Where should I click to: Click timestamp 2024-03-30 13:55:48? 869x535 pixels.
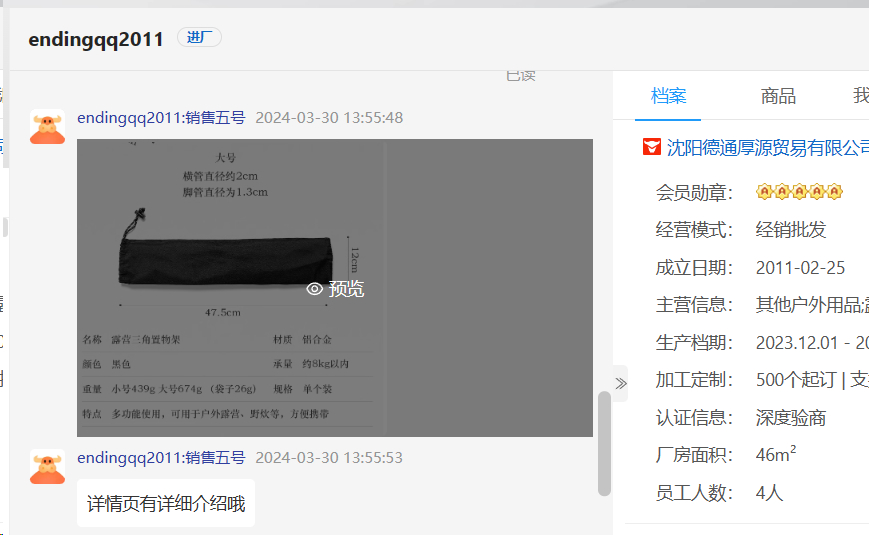(329, 118)
